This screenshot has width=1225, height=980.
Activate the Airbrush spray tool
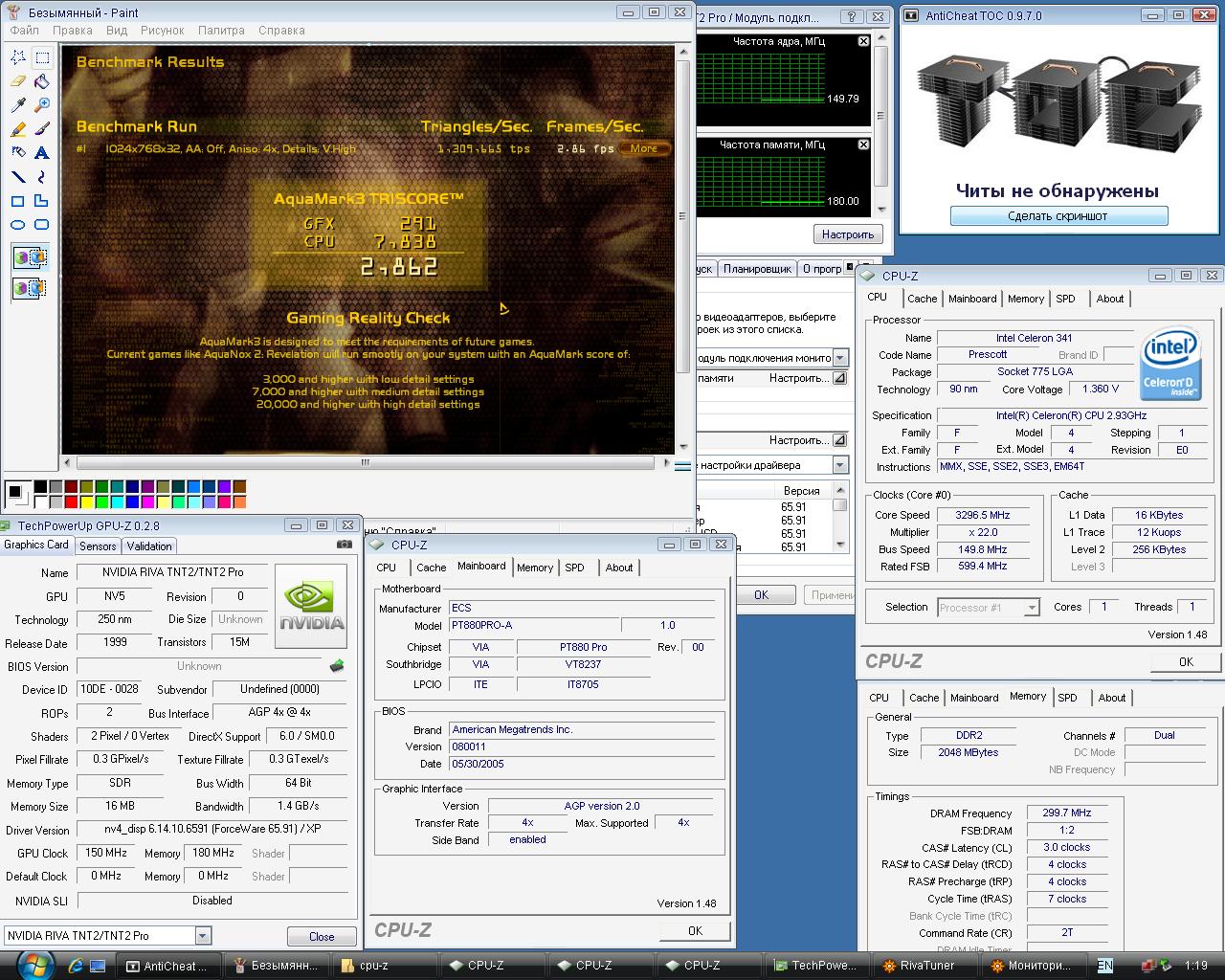18,153
